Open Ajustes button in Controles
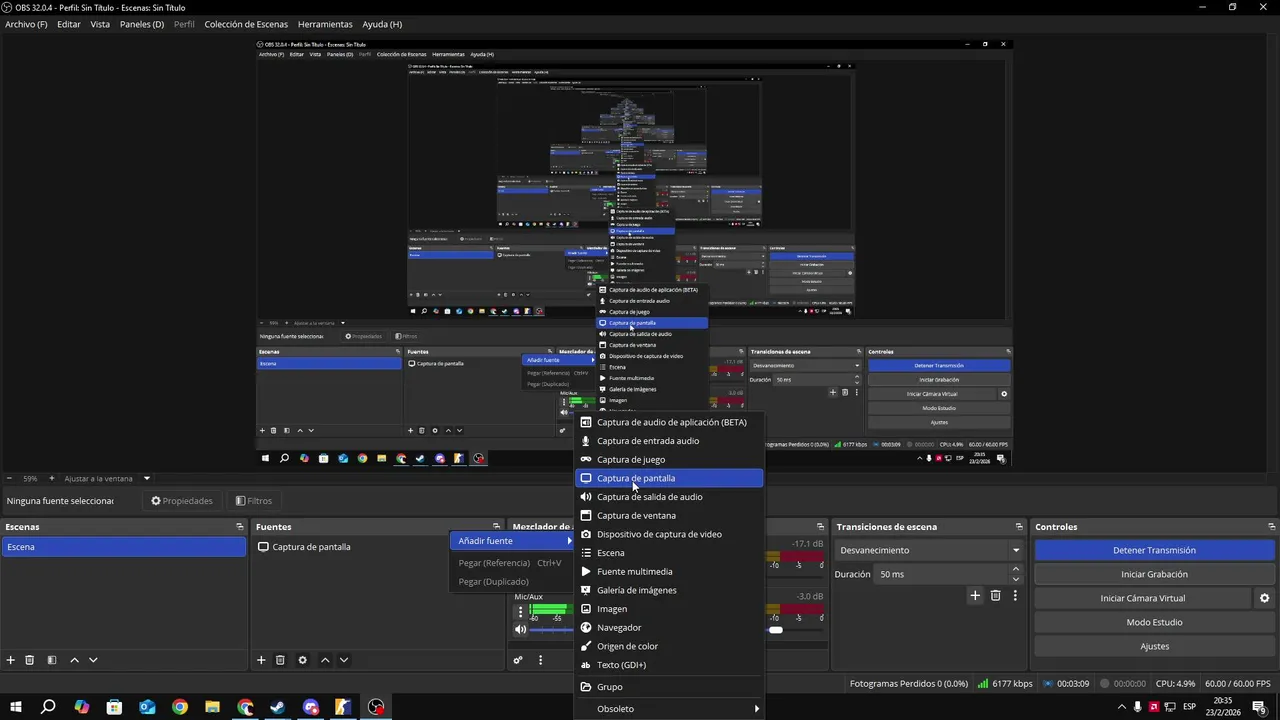 tap(1154, 646)
